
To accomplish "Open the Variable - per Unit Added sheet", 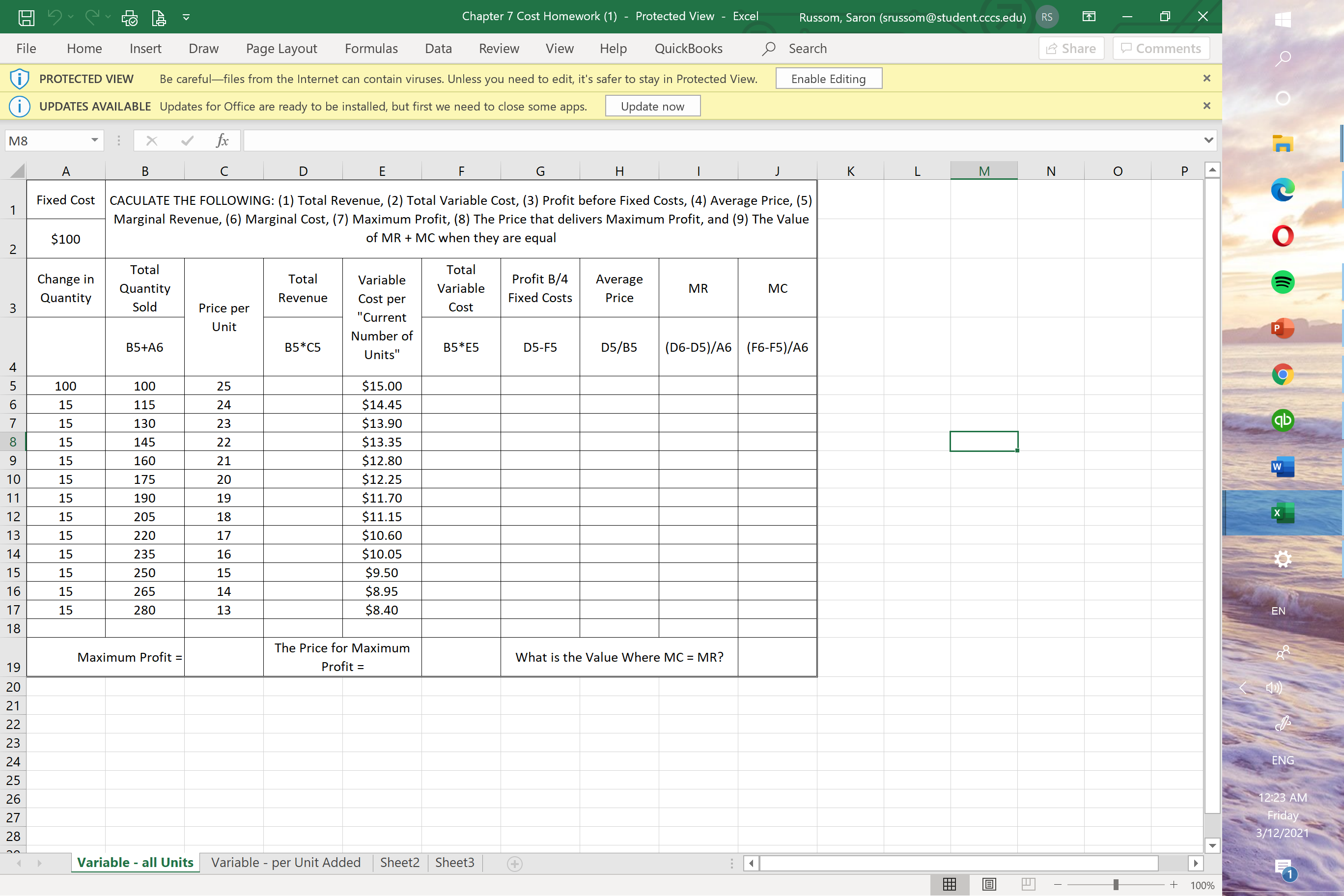I will click(x=286, y=862).
